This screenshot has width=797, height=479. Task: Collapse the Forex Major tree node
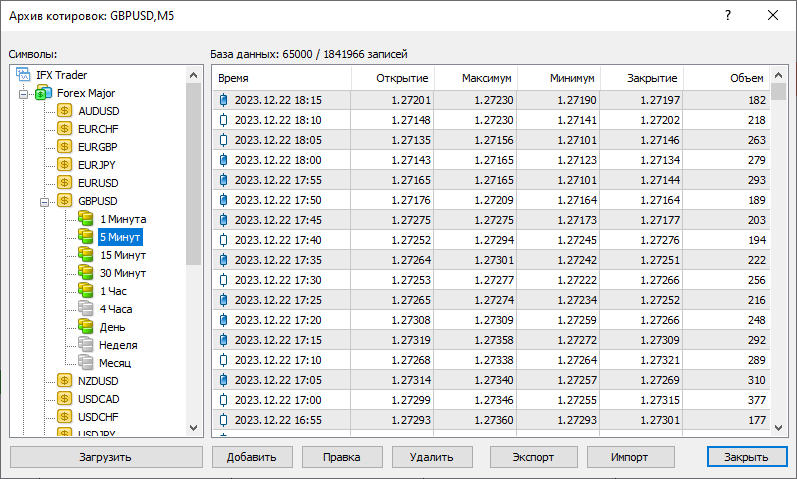click(23, 94)
